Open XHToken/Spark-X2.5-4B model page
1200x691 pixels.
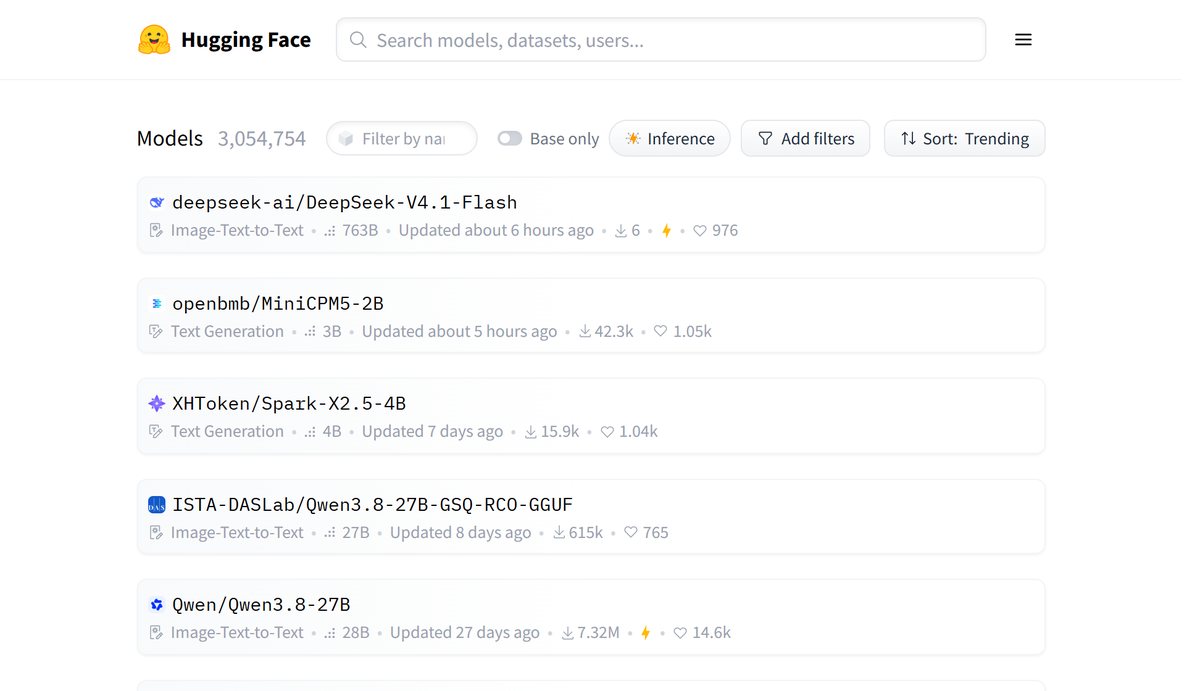pos(289,404)
